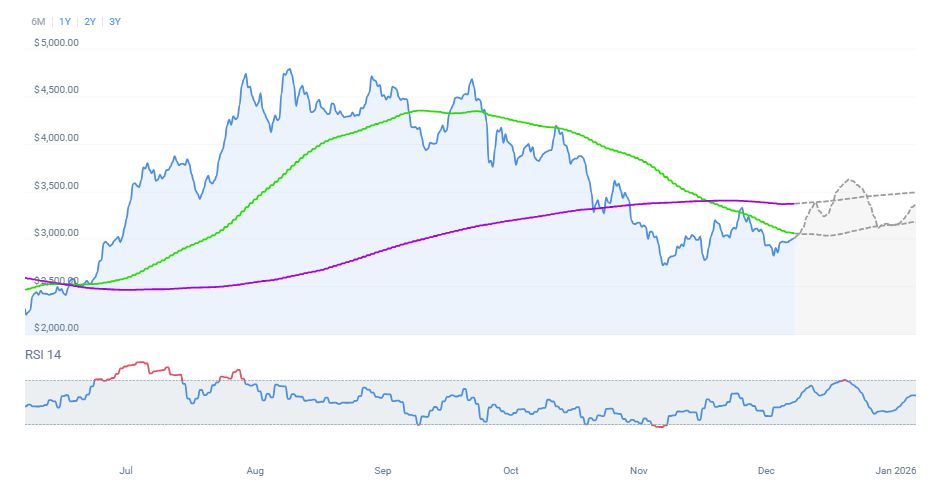Show the 3Y chart range
Image resolution: width=937 pixels, height=487 pixels.
click(115, 21)
